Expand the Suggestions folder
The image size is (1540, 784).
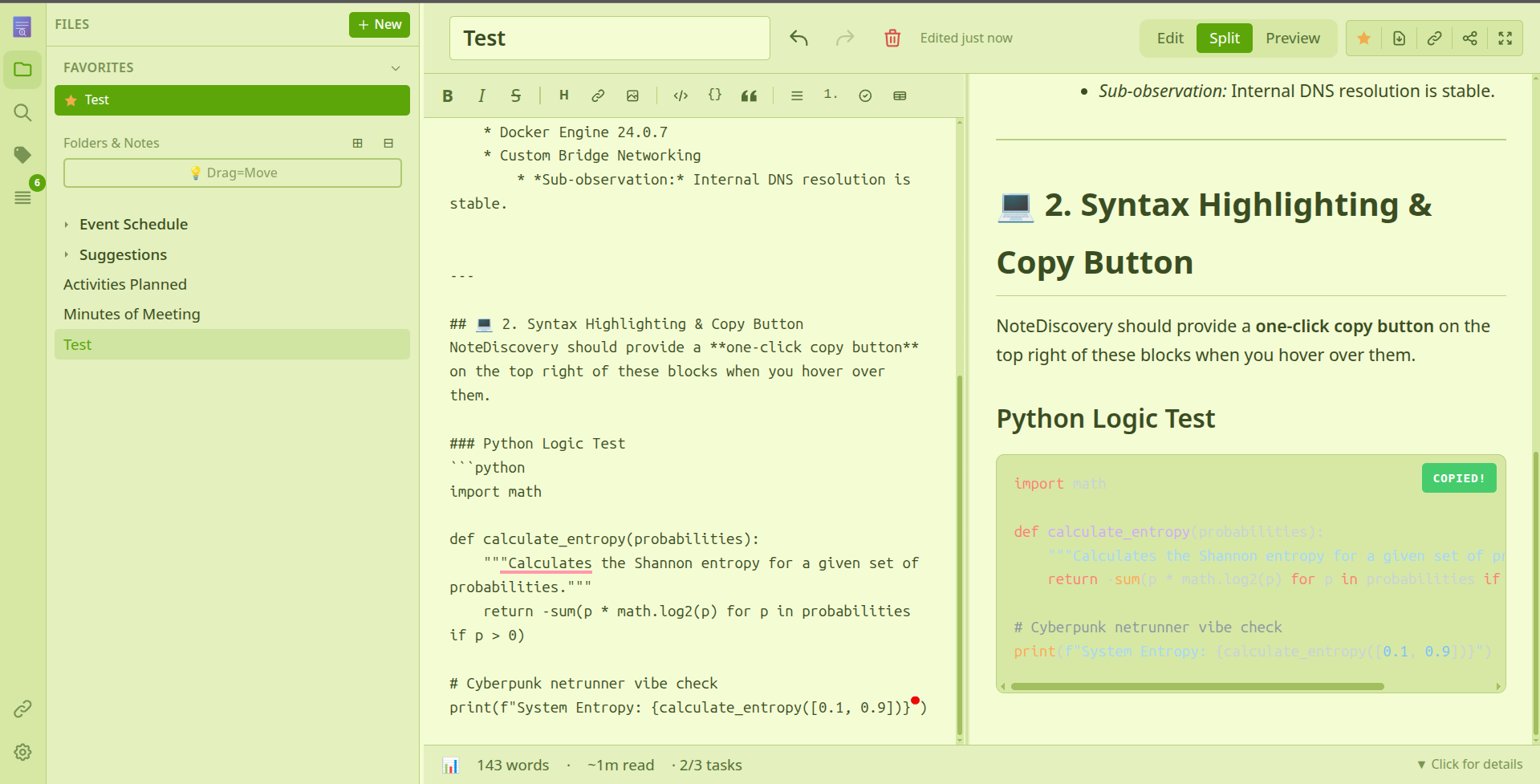pyautogui.click(x=66, y=254)
